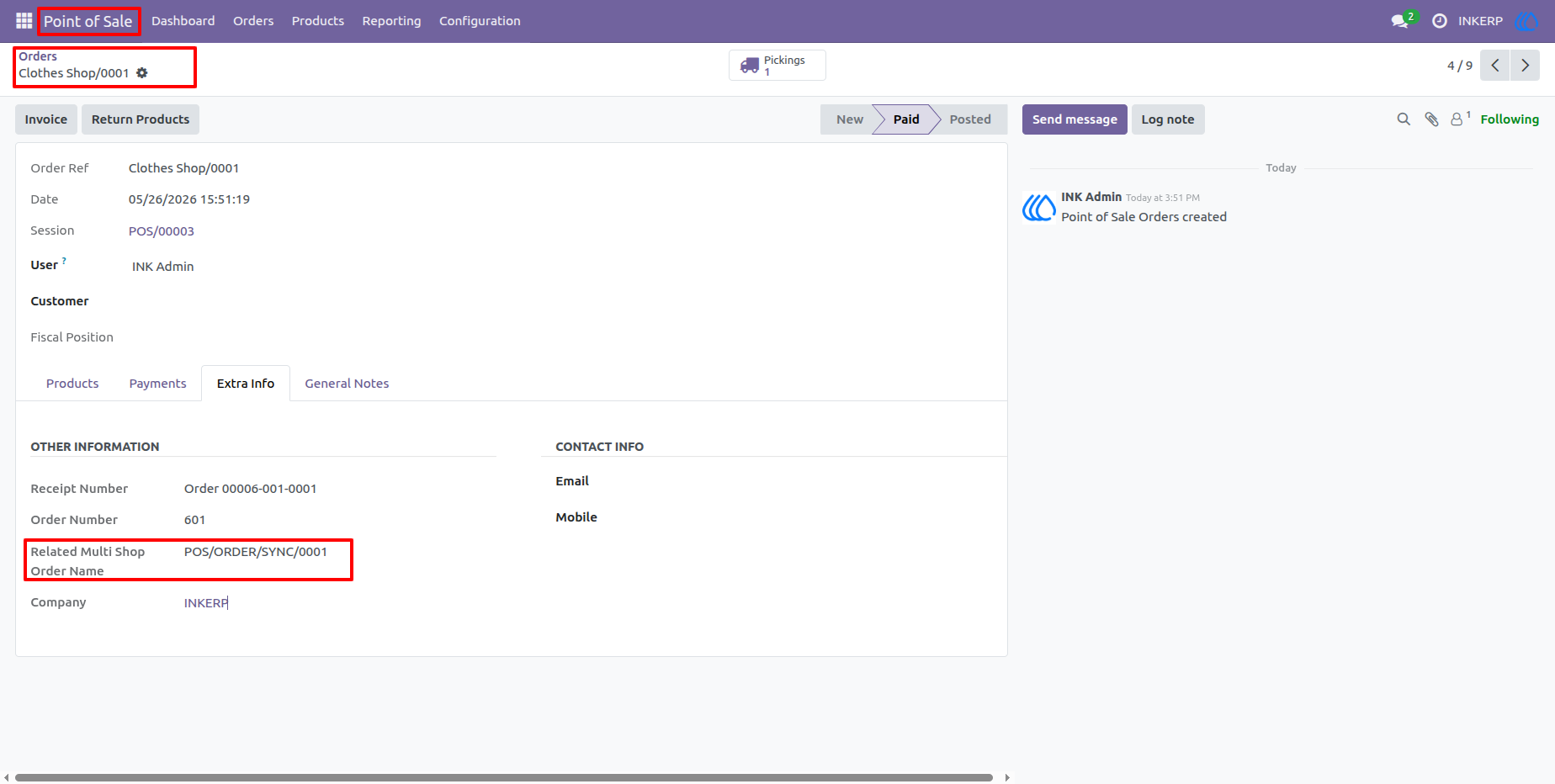Screen dimensions: 1555x784
Task: Click the order number value 601
Action: click(194, 520)
